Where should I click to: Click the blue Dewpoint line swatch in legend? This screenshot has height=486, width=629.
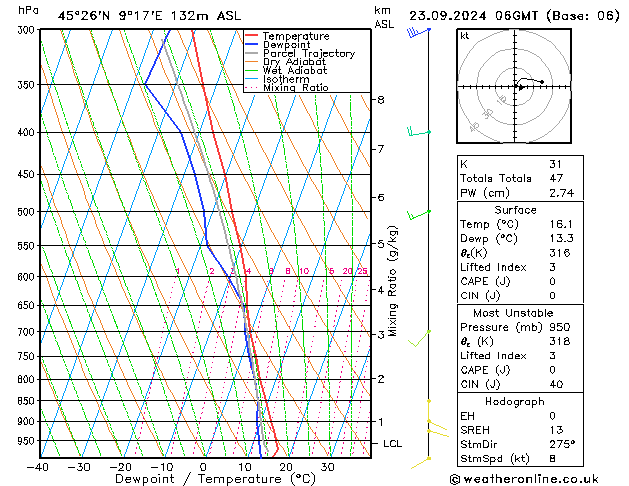[x=252, y=45]
